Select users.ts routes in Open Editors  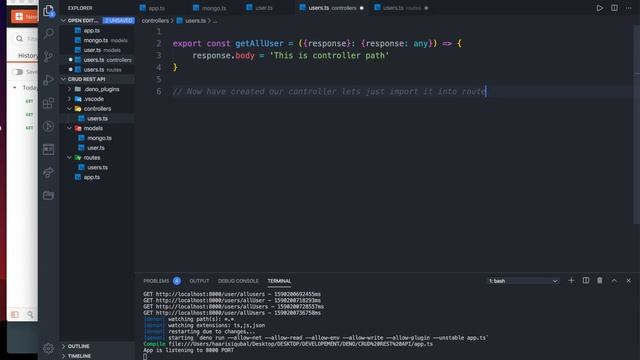coord(97,70)
